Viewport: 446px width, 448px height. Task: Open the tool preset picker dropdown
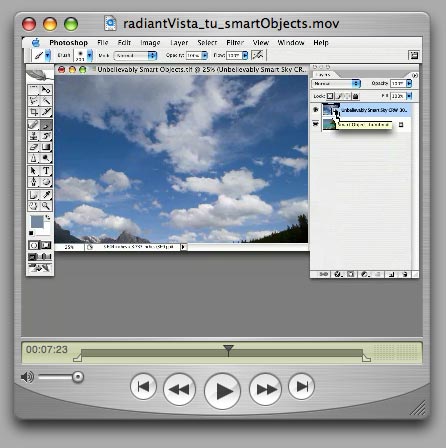48,55
